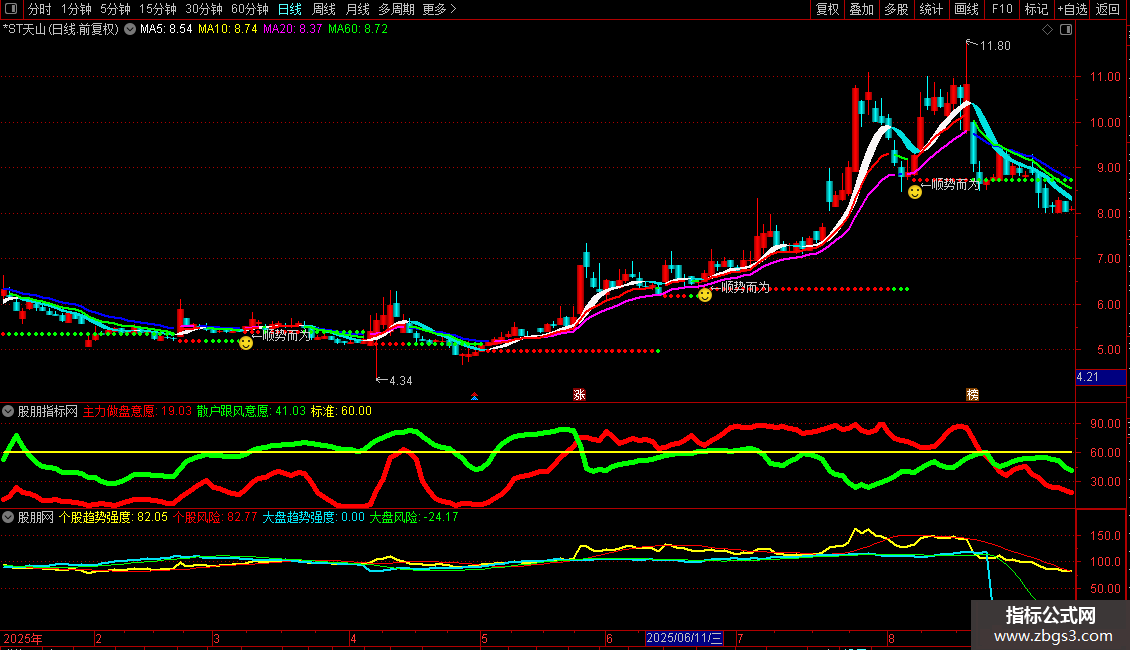1130x650 pixels.
Task: Click the 4.34 low price label
Action: coord(401,381)
